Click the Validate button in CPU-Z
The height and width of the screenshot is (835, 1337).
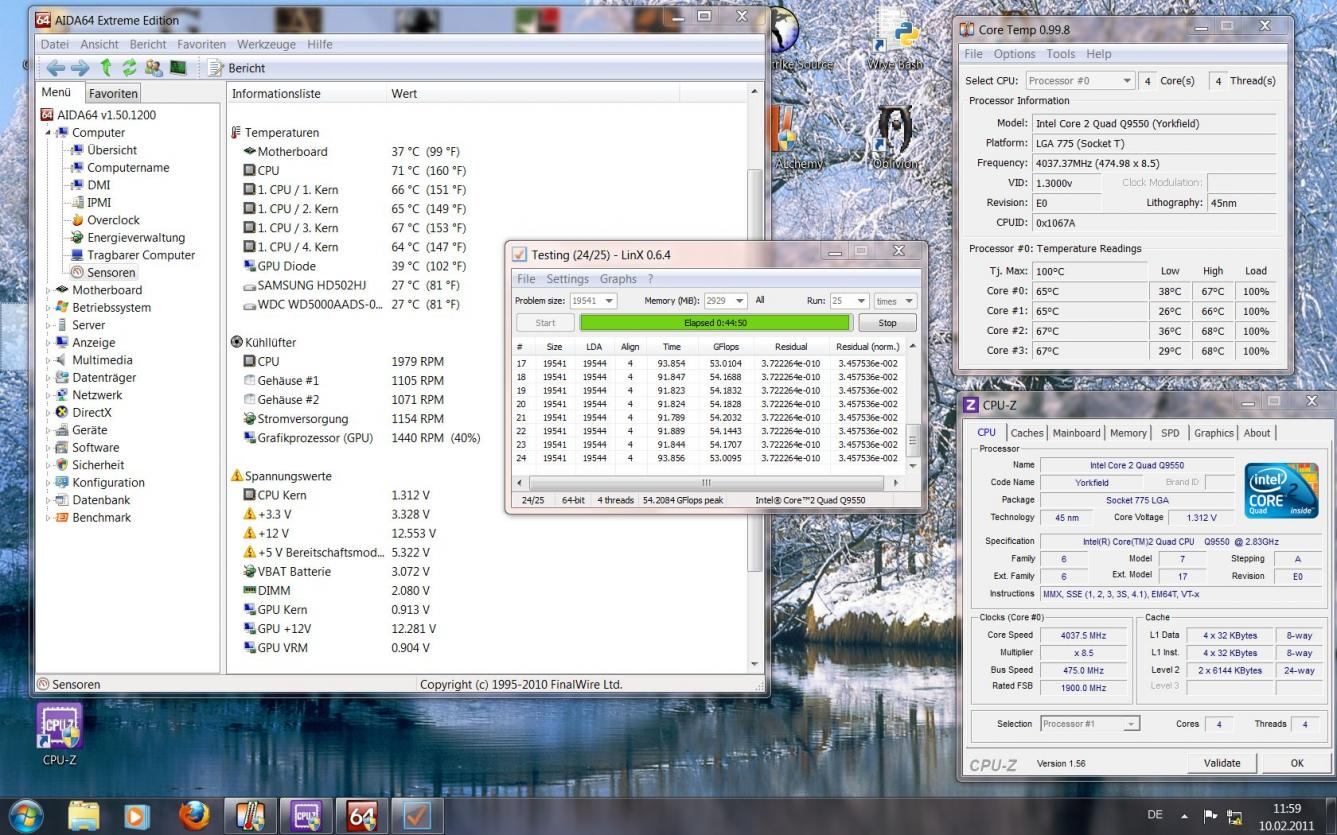pos(1221,763)
